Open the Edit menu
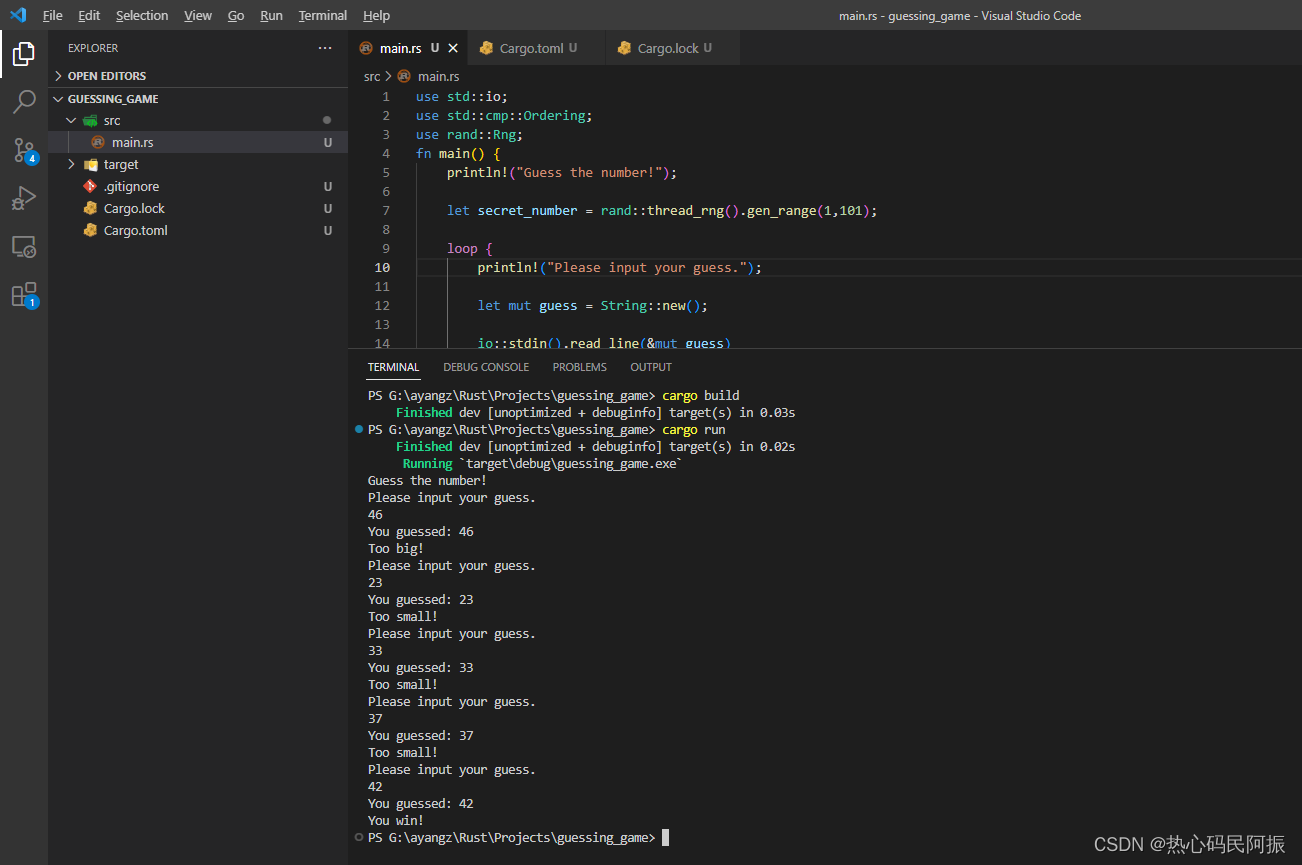 pyautogui.click(x=89, y=15)
